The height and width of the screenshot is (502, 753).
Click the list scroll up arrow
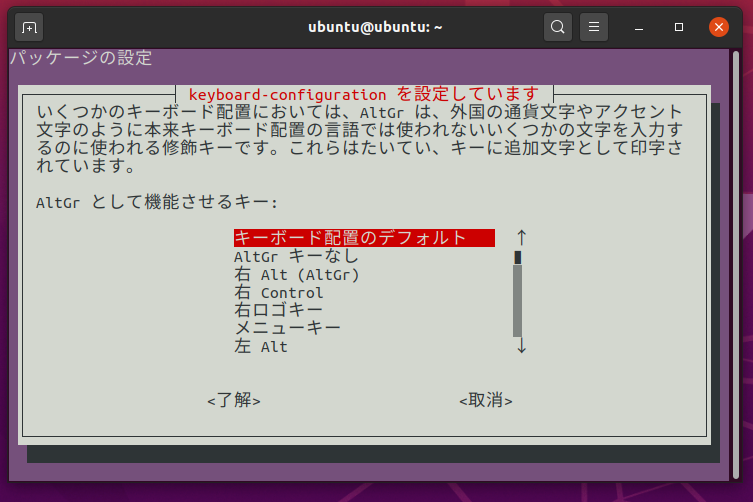point(522,237)
